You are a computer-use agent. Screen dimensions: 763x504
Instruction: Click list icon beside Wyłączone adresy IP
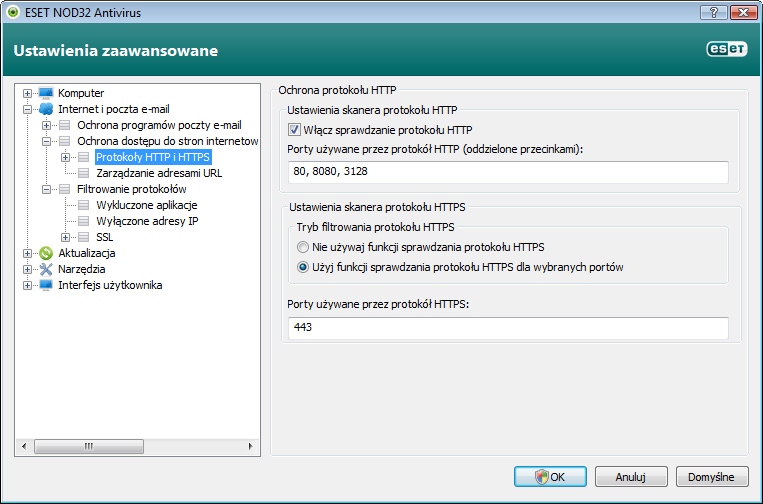click(84, 221)
